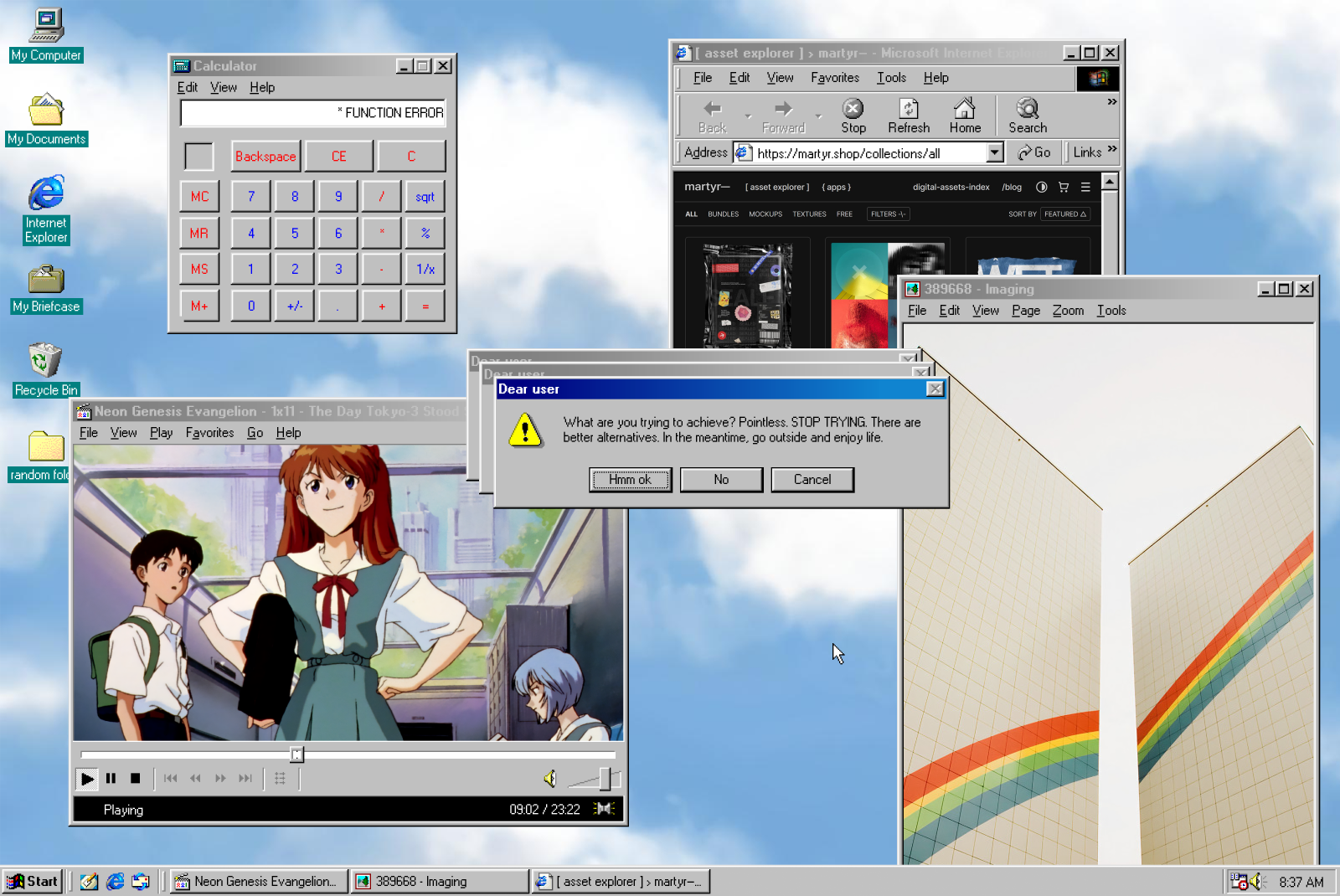Click the equals button in Calculator

pos(425,306)
